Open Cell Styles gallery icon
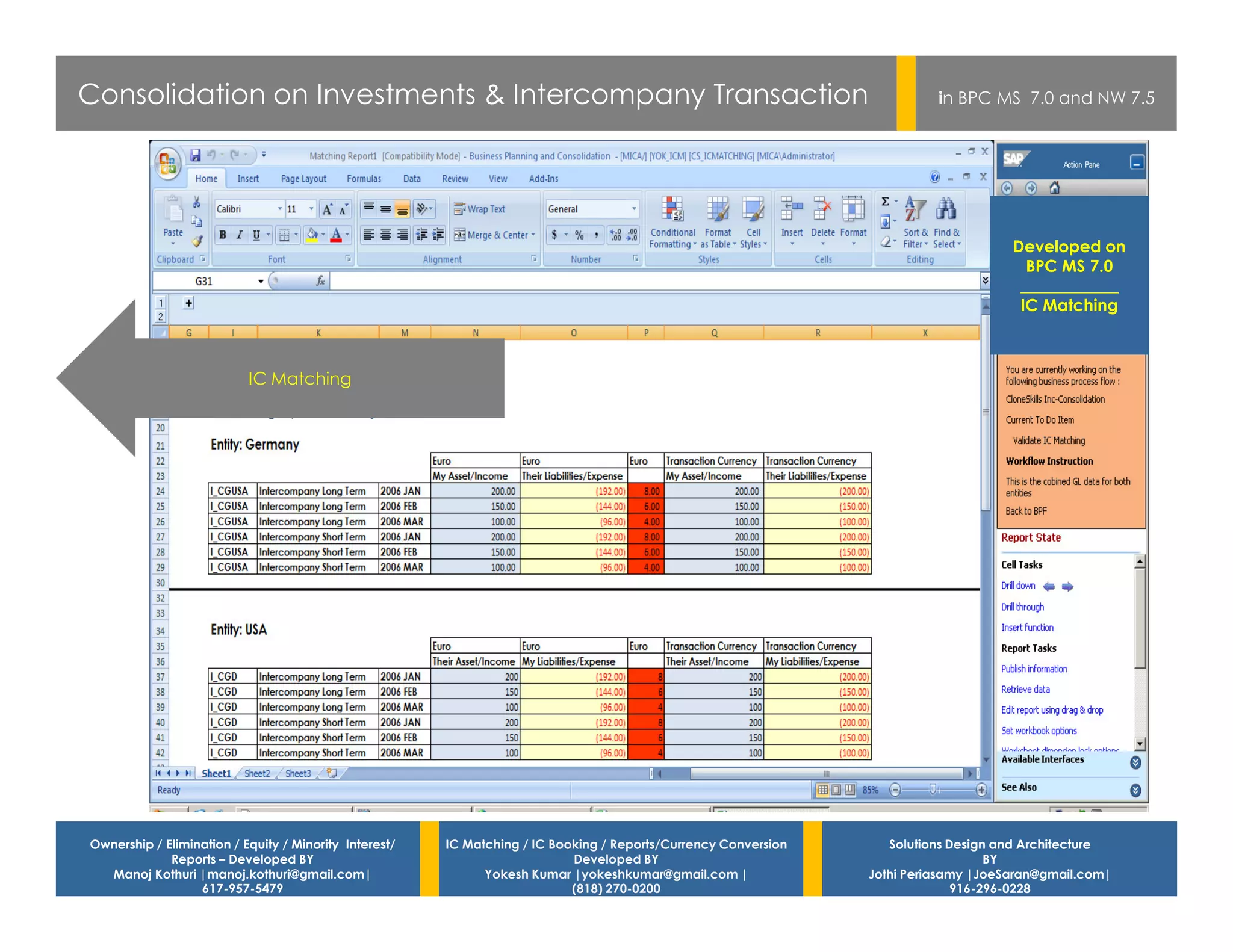This screenshot has height=952, width=1233. [x=753, y=210]
